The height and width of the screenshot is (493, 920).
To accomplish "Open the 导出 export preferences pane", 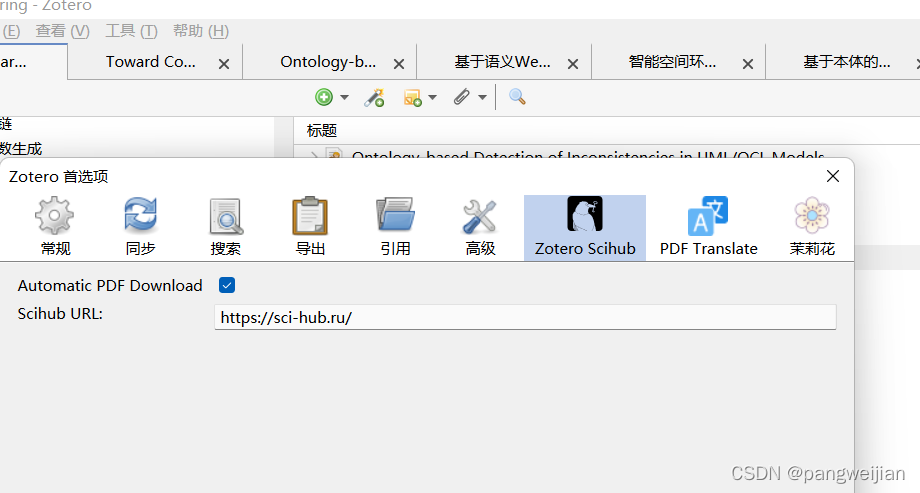I will tap(310, 228).
